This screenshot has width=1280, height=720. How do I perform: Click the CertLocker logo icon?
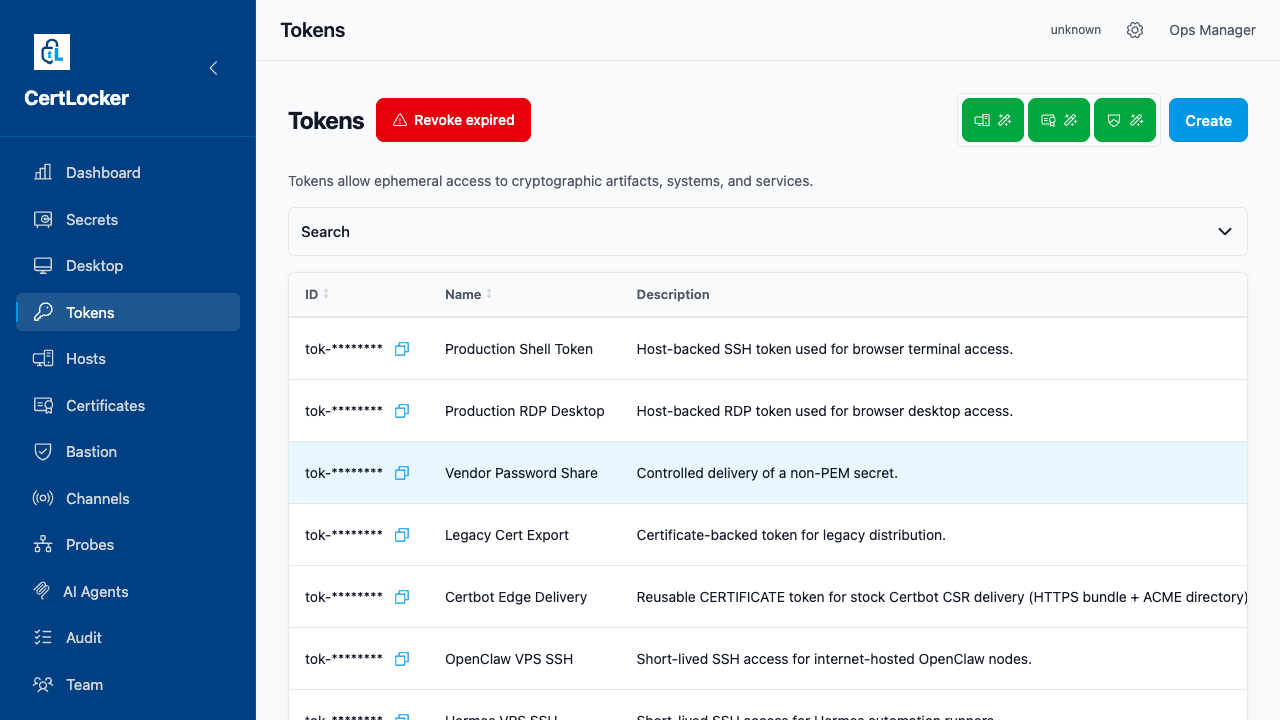pos(52,52)
